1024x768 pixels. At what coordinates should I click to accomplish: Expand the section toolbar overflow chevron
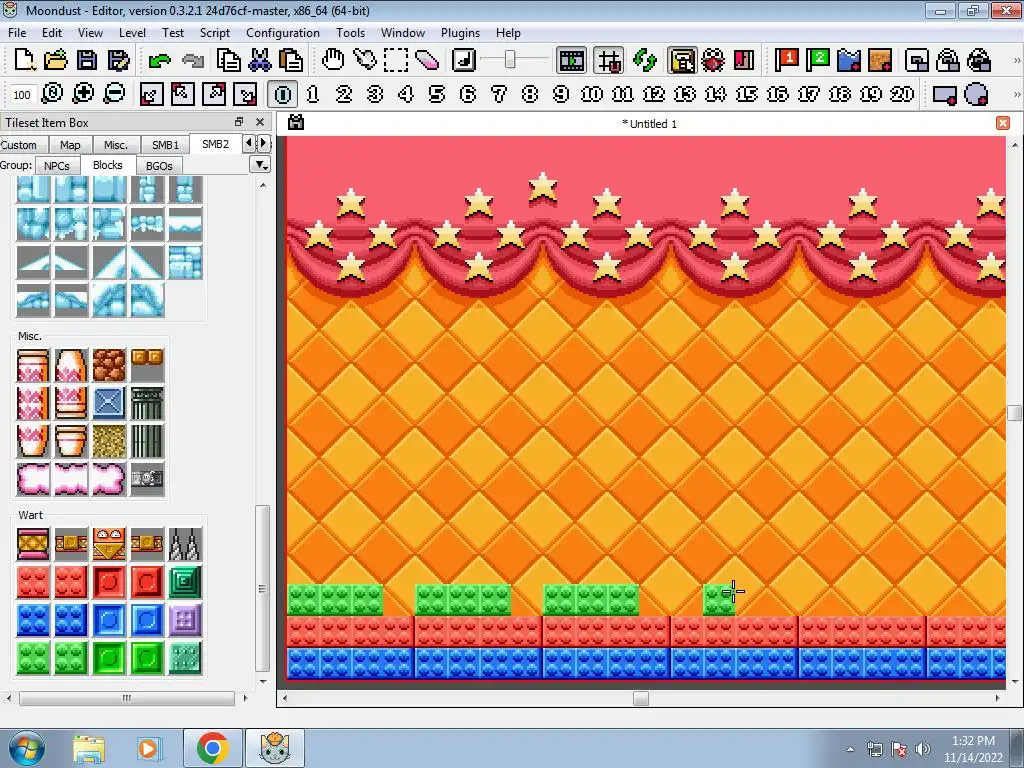[1016, 95]
